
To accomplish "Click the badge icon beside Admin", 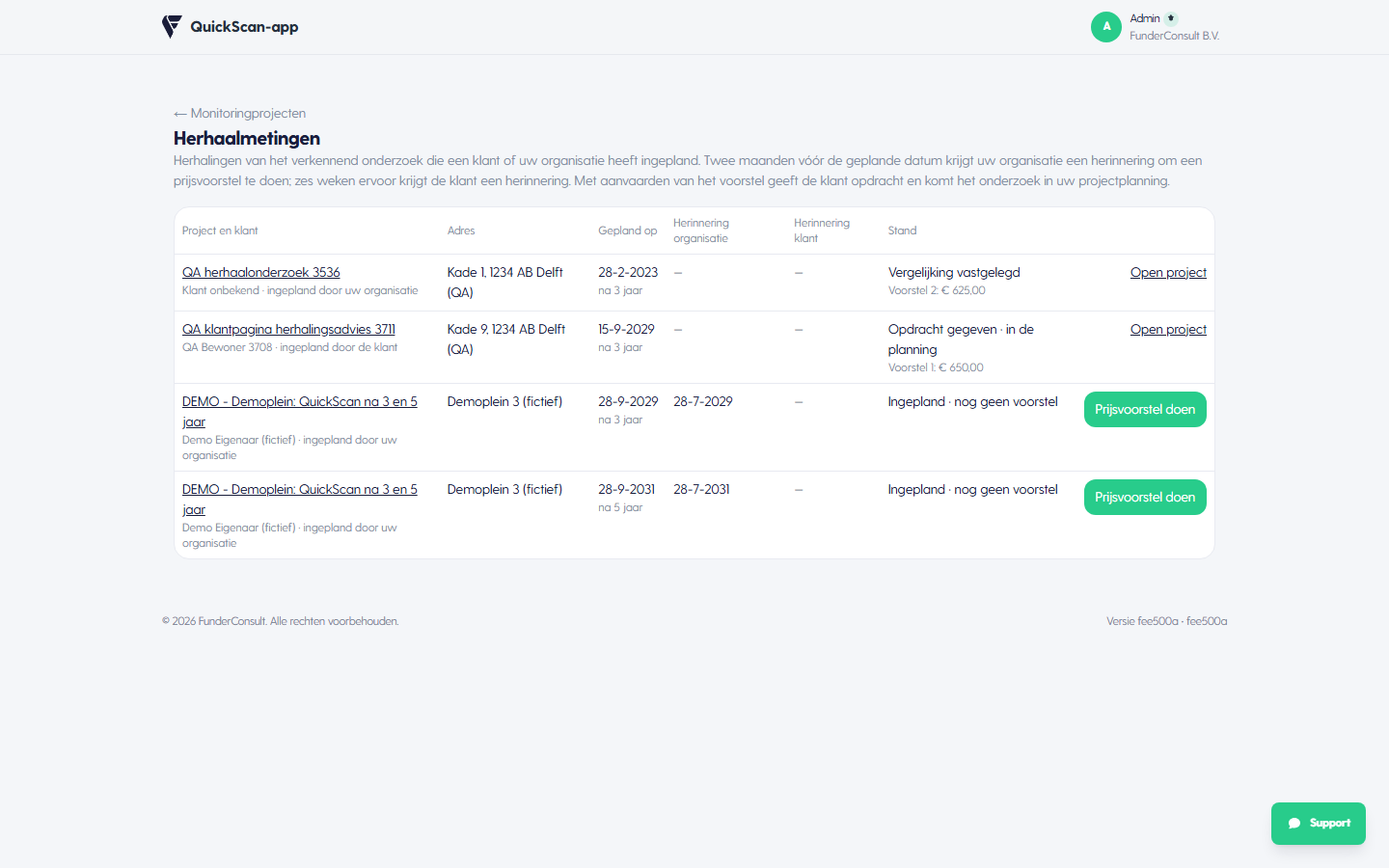I will tap(1171, 18).
